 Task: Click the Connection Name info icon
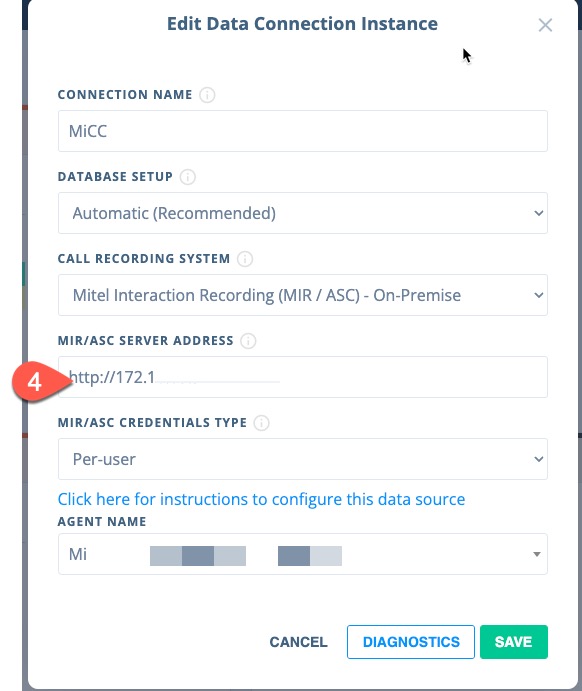(207, 95)
